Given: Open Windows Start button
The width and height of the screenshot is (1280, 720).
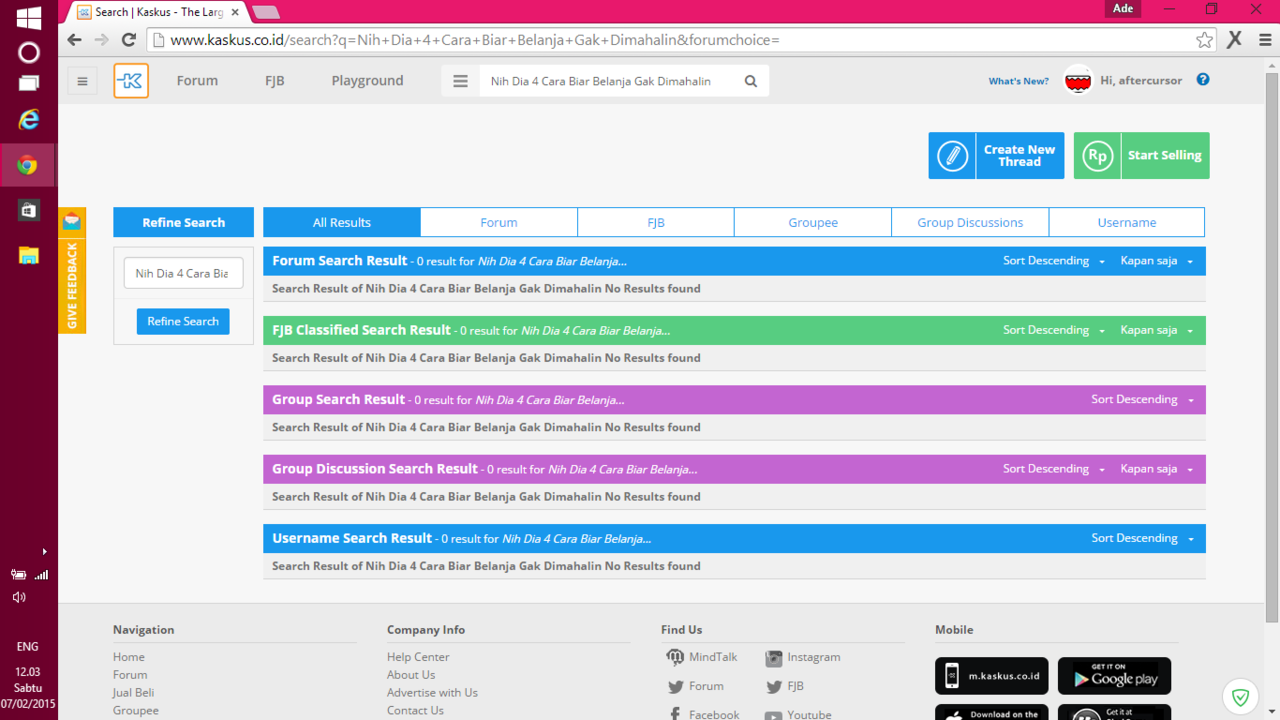Looking at the screenshot, I should [x=29, y=18].
